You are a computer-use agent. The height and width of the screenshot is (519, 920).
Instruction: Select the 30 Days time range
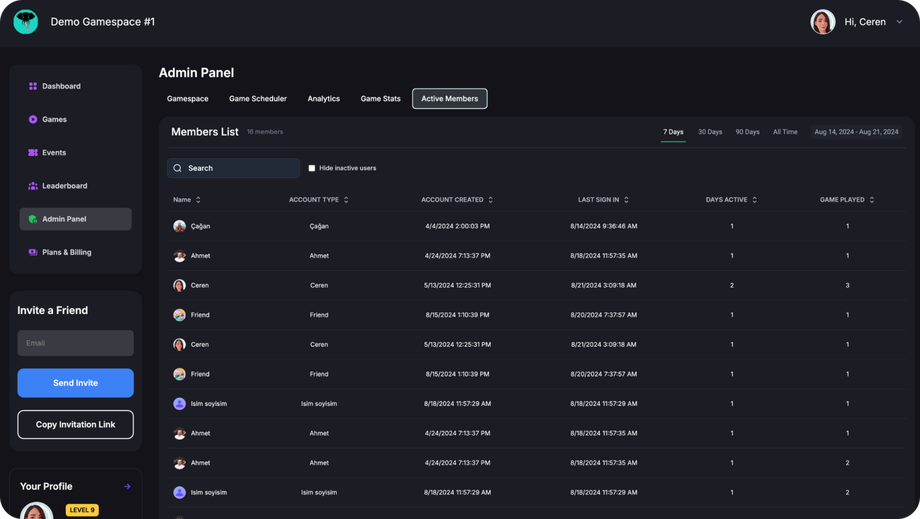coord(710,132)
